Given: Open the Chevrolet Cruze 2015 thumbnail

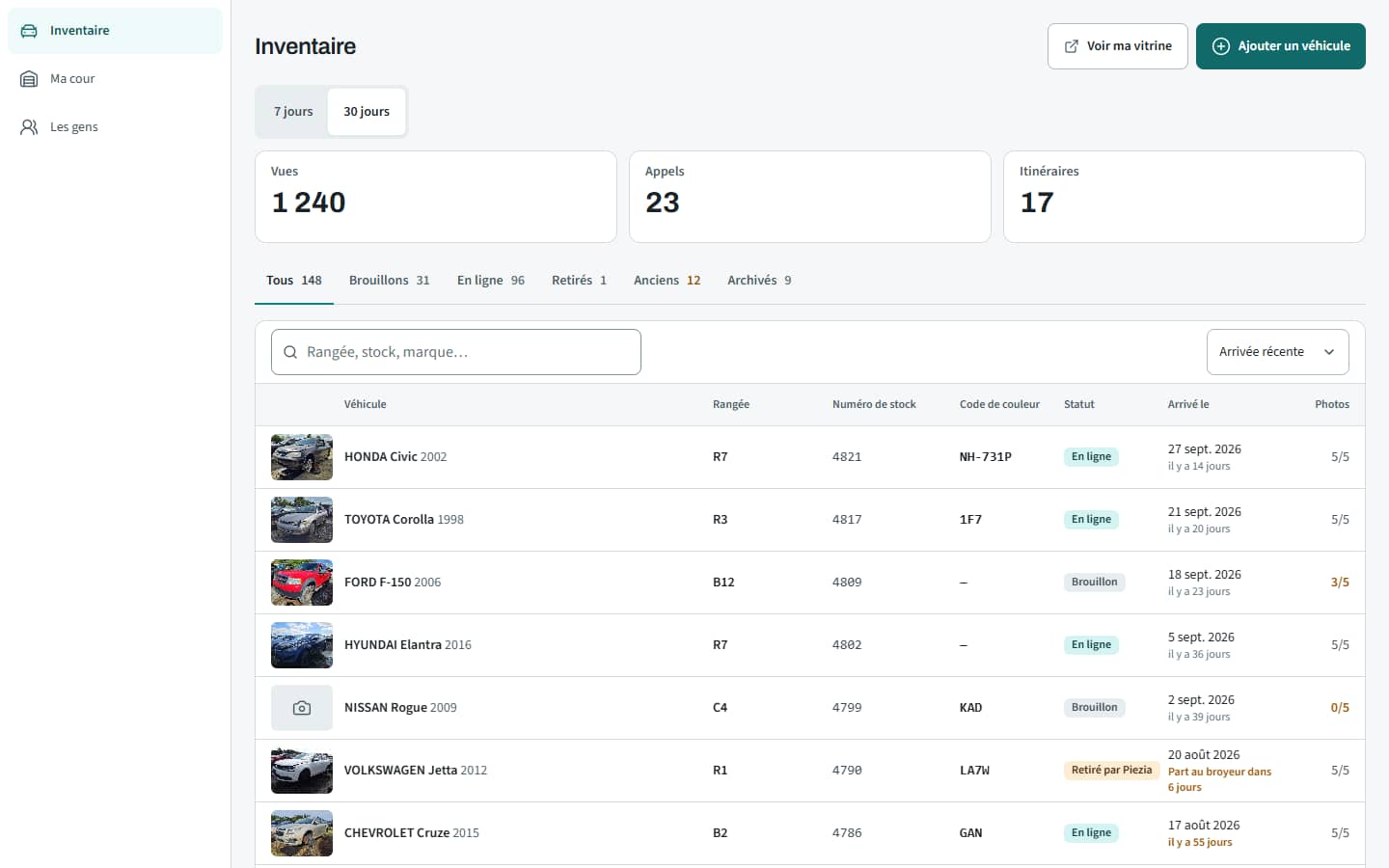Looking at the screenshot, I should (302, 833).
